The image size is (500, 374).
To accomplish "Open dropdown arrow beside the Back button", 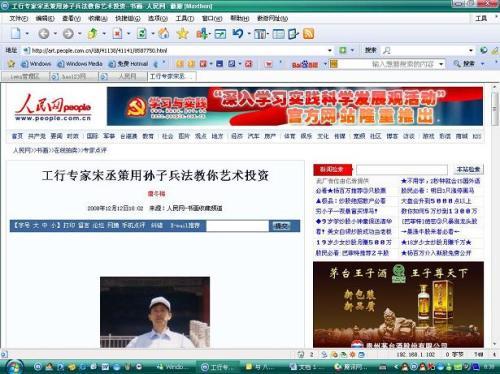I will point(55,34).
